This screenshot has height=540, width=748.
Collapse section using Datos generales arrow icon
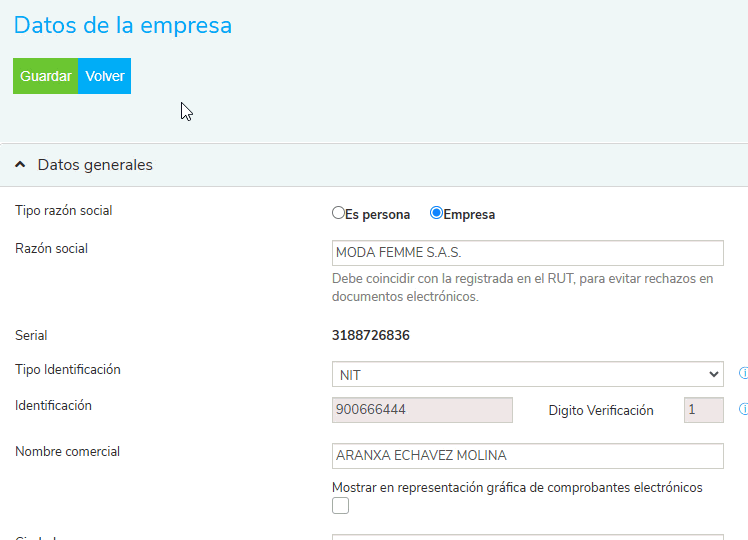point(20,165)
